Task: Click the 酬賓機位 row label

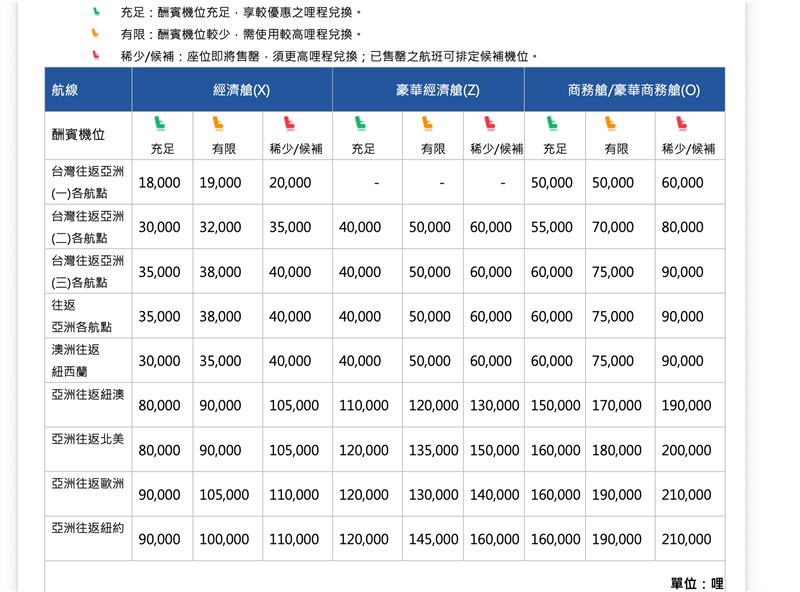Action: pyautogui.click(x=78, y=135)
